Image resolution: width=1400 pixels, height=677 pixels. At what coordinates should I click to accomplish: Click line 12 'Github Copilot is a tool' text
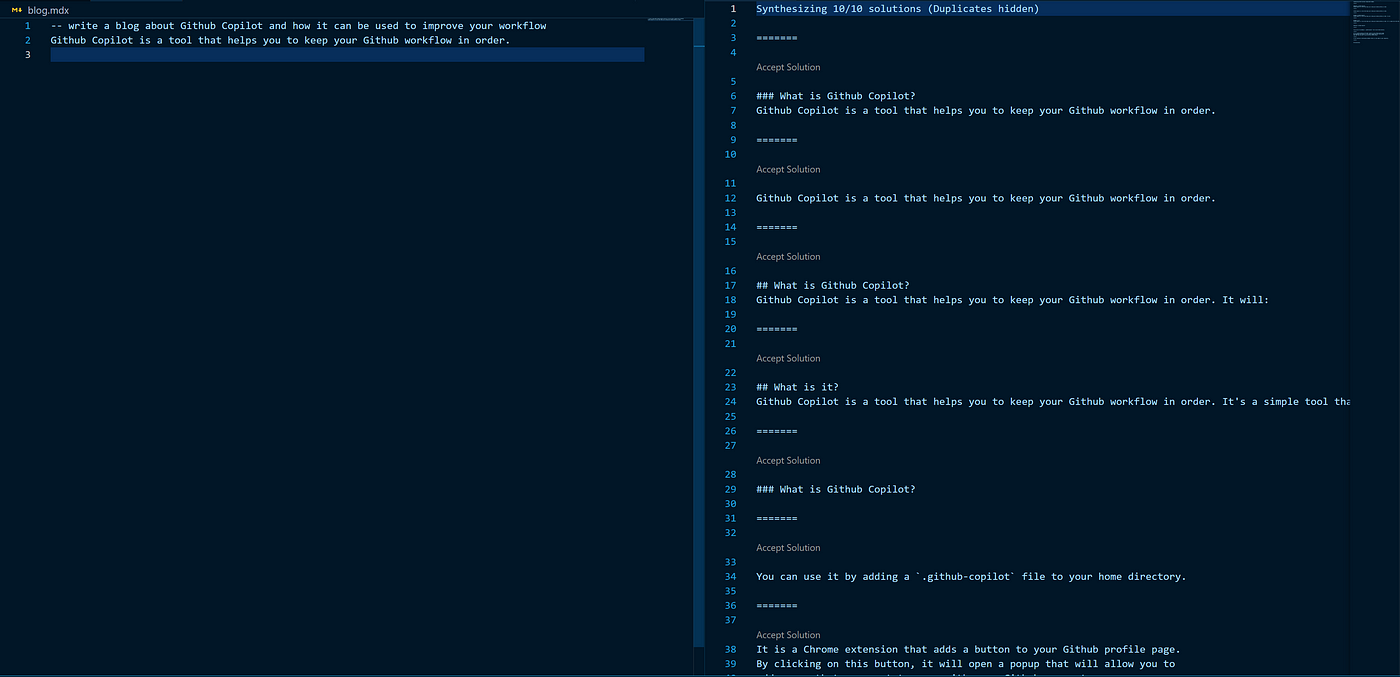pos(986,198)
